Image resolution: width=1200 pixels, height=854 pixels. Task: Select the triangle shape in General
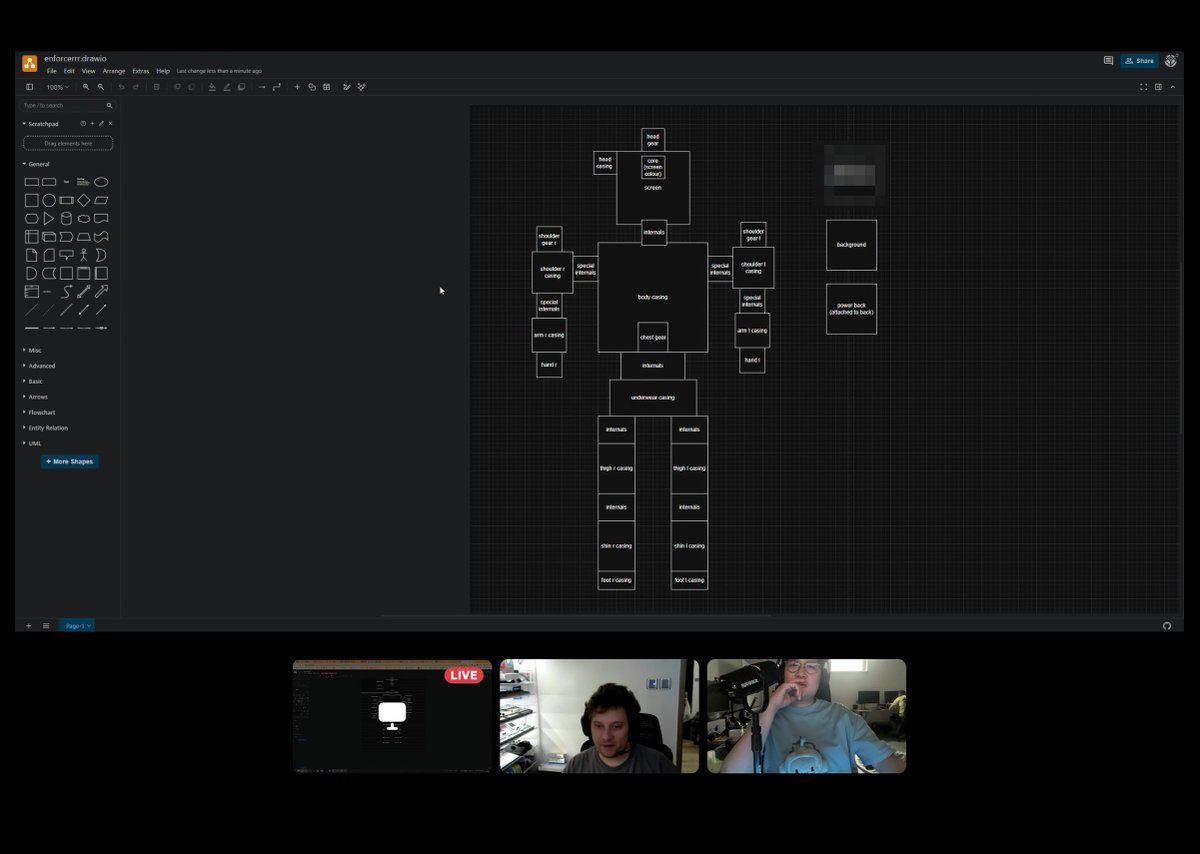coord(49,218)
